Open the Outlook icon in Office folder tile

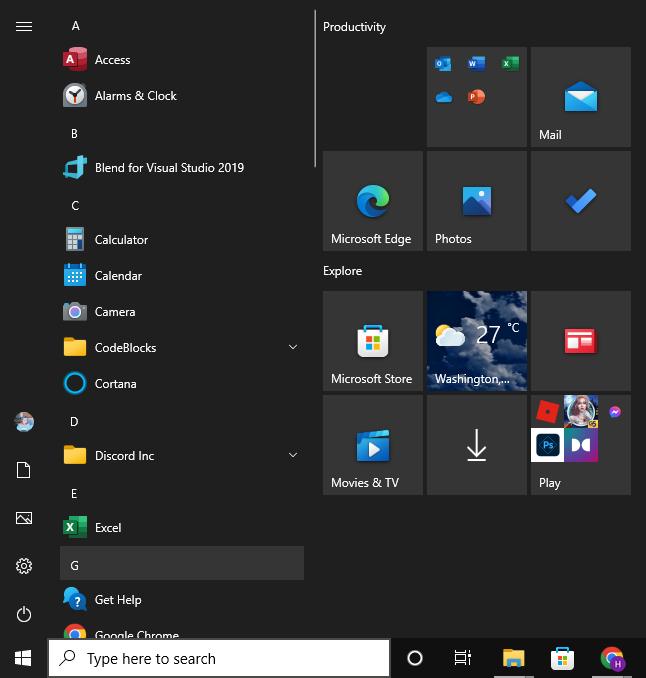[443, 64]
